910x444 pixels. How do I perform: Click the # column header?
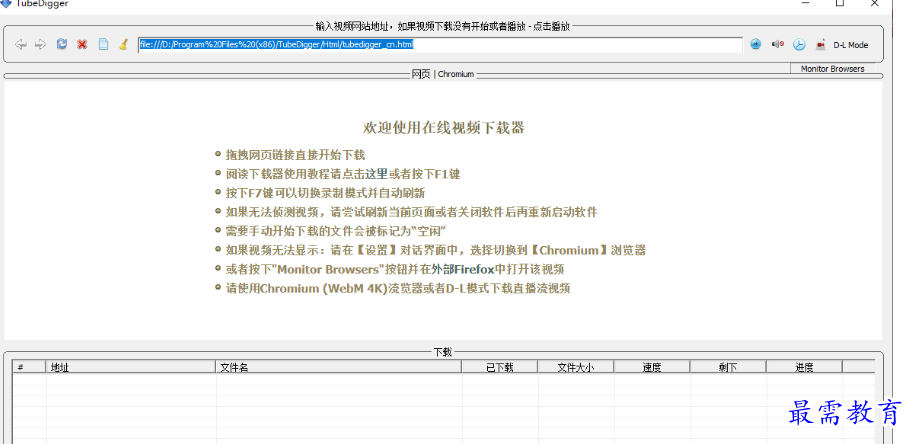[x=30, y=367]
